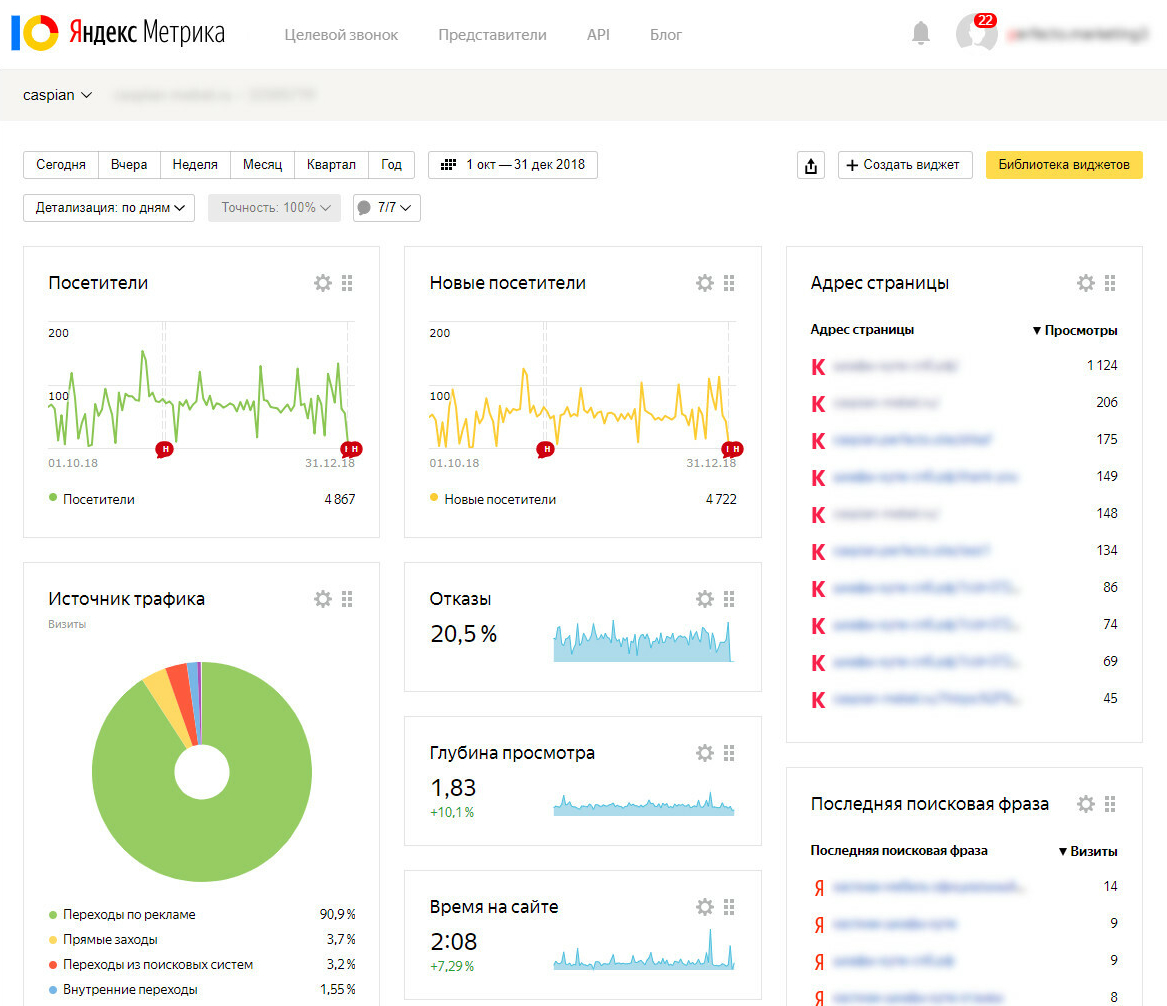Screen dimensions: 1167x1006
Task: Open the 7/7 annotations dropdown
Action: 386,208
